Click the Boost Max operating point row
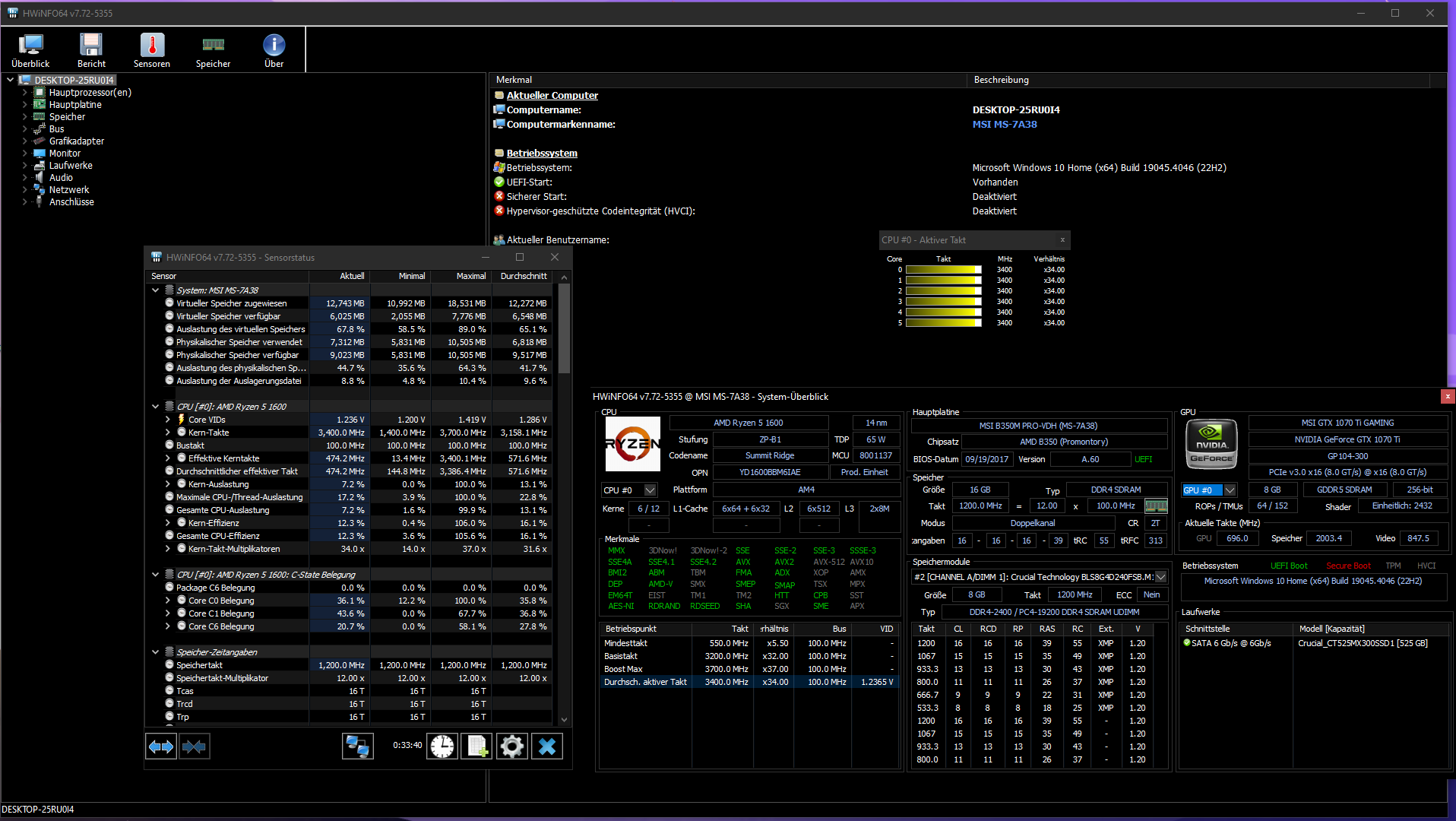This screenshot has height=821, width=1456. [x=749, y=669]
